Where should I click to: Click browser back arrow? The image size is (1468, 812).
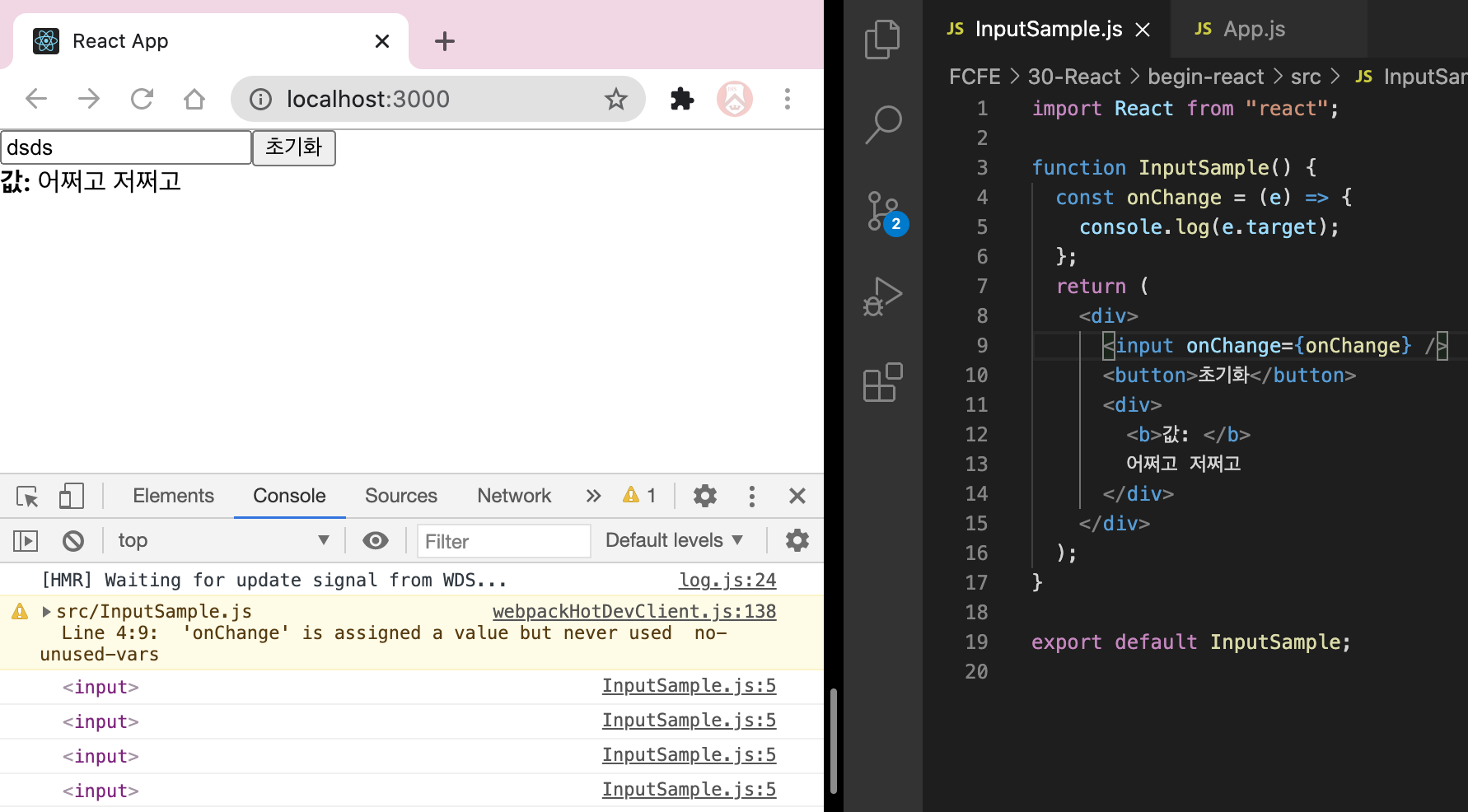(x=36, y=99)
